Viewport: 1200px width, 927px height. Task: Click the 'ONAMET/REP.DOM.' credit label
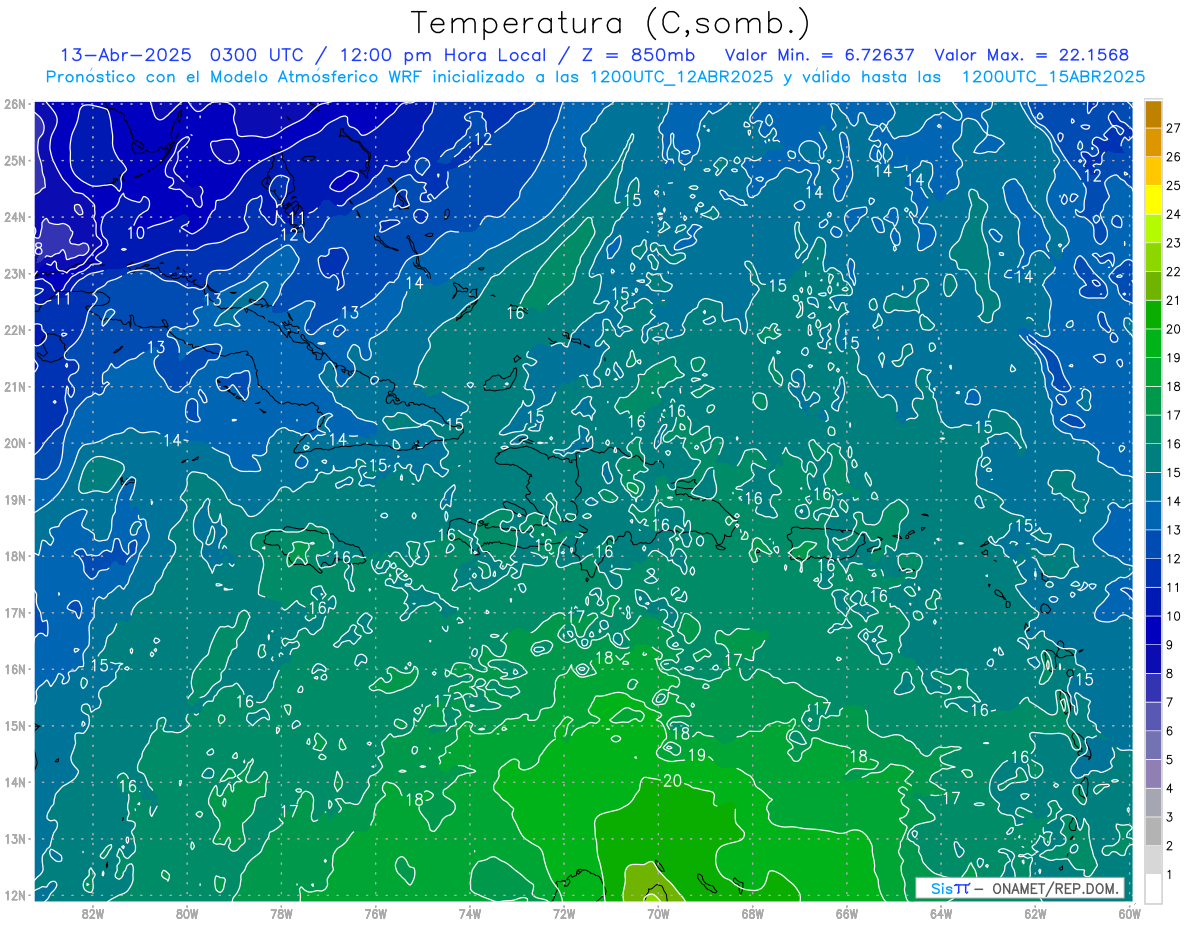click(1053, 888)
